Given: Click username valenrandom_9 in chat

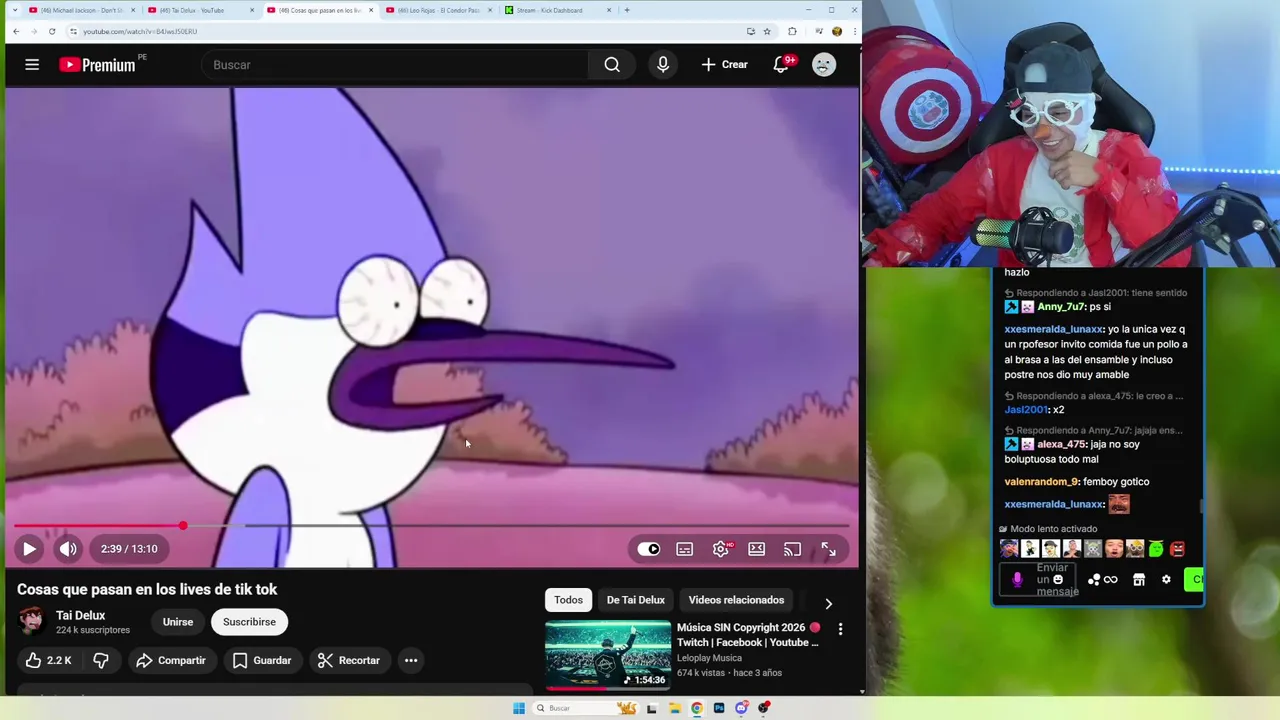Looking at the screenshot, I should 1041,482.
